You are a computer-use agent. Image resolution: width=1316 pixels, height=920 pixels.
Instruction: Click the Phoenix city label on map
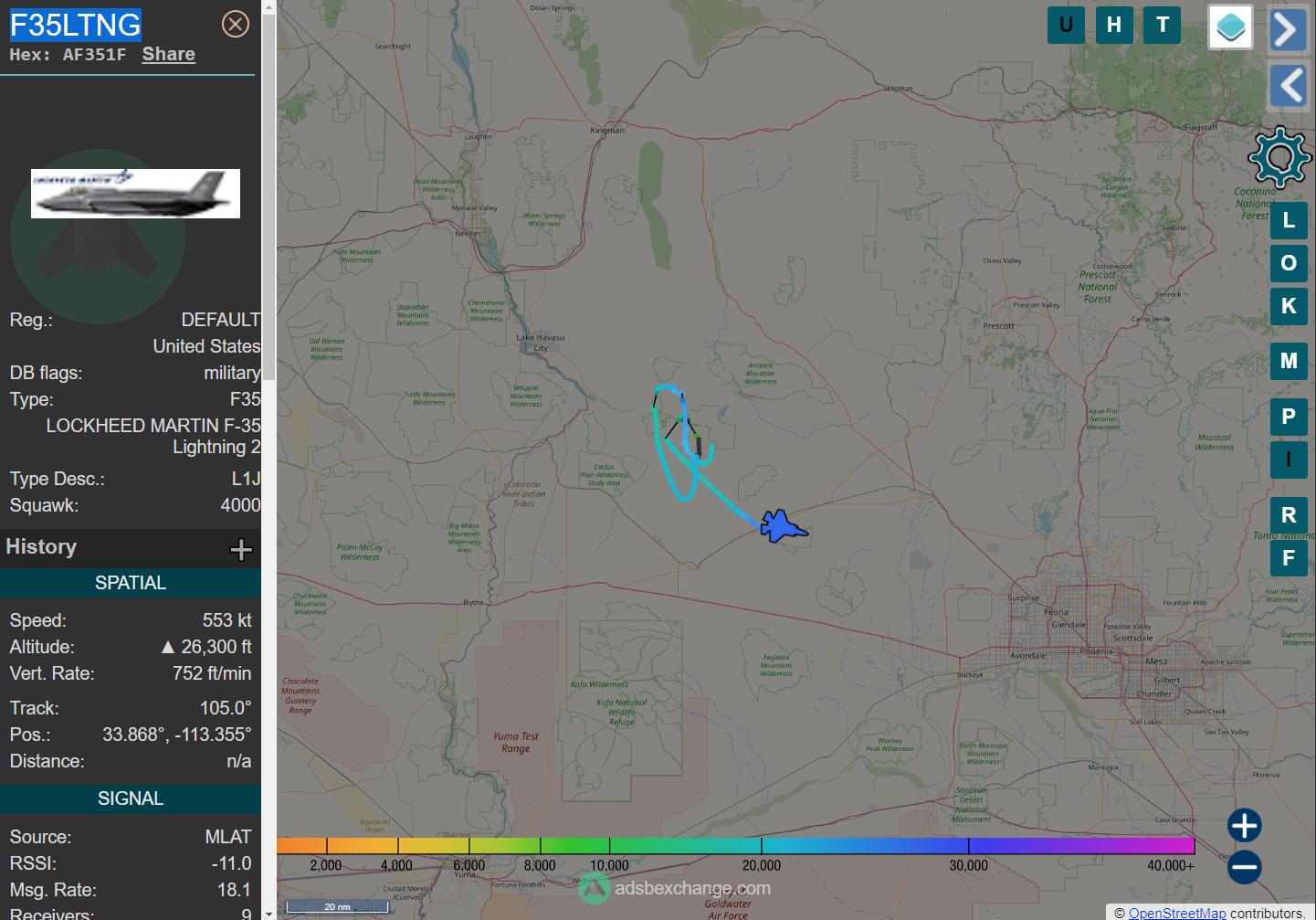point(1097,651)
